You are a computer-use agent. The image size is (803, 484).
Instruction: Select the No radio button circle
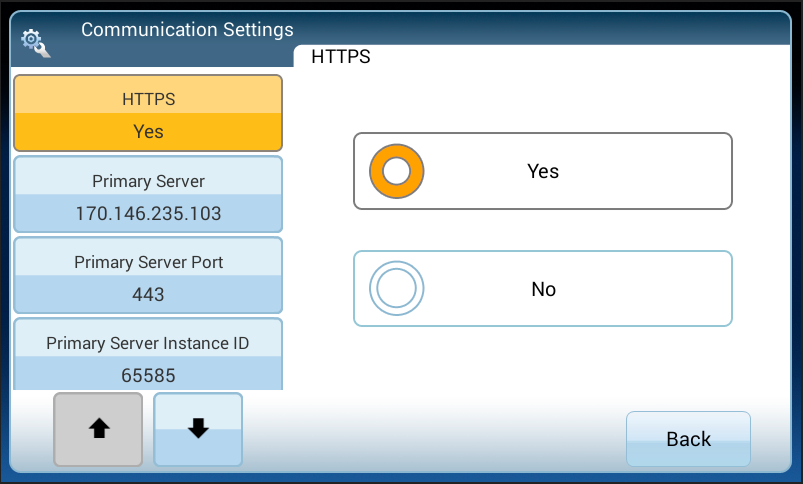click(x=397, y=289)
